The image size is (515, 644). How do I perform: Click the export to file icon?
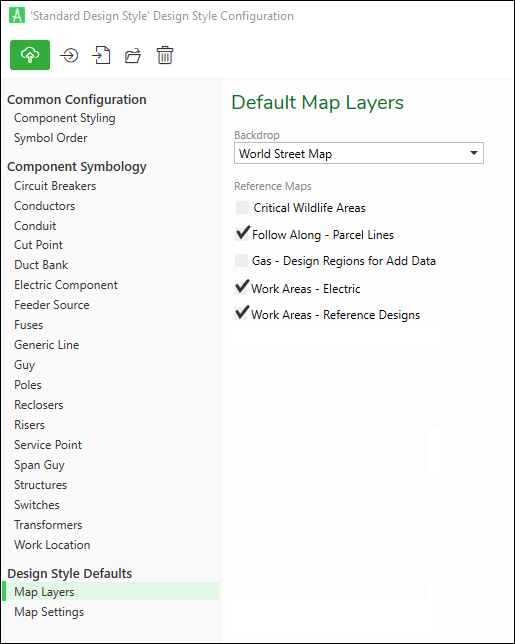tap(101, 55)
